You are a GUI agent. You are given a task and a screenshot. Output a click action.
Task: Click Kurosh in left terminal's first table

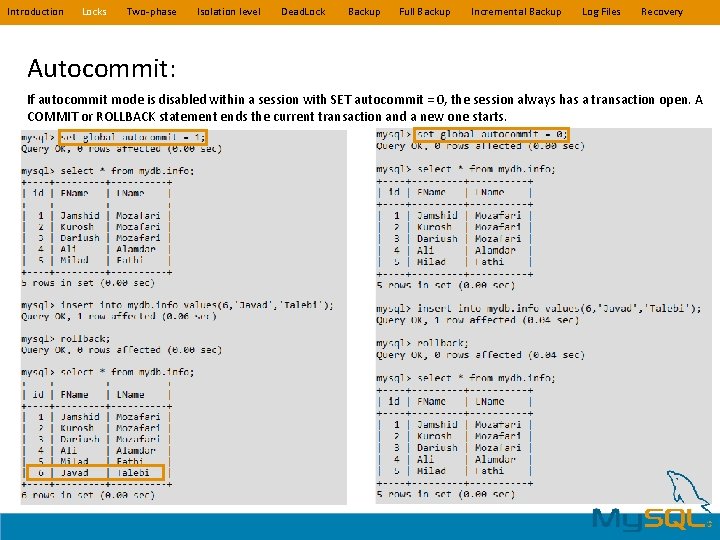(77, 227)
